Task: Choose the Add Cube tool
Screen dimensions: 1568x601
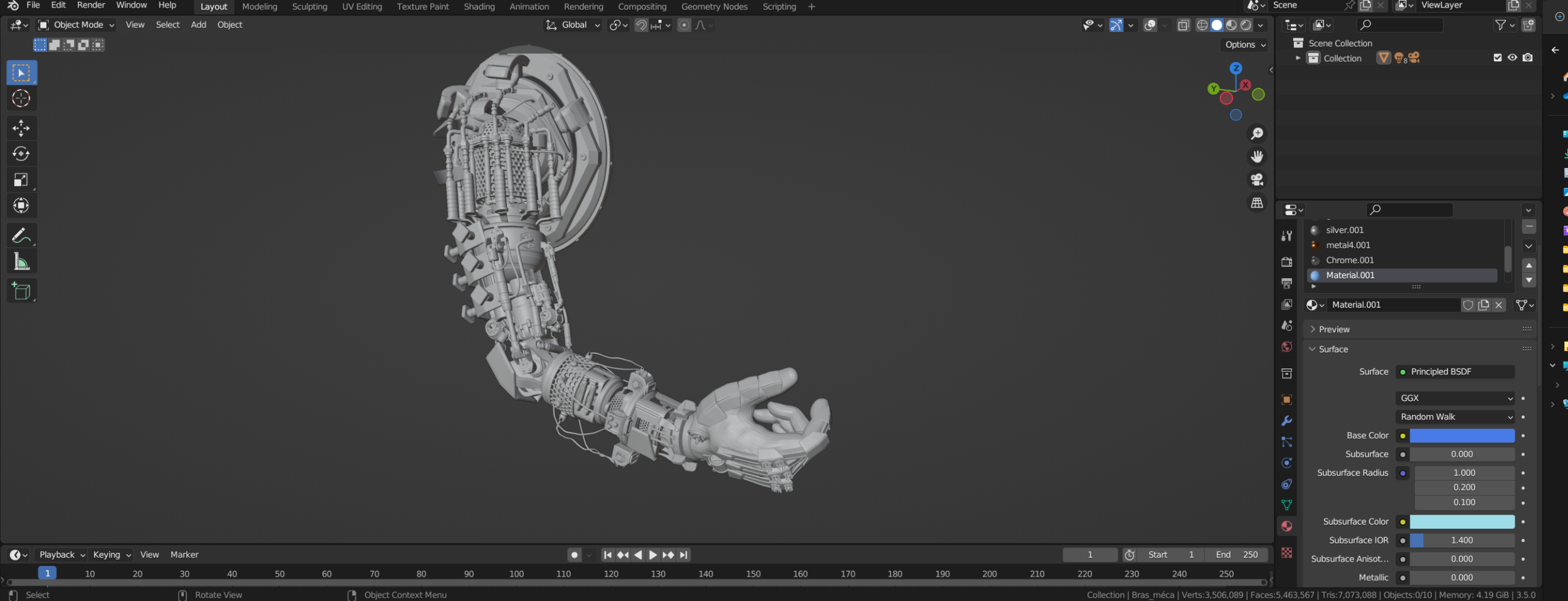Action: coord(21,291)
